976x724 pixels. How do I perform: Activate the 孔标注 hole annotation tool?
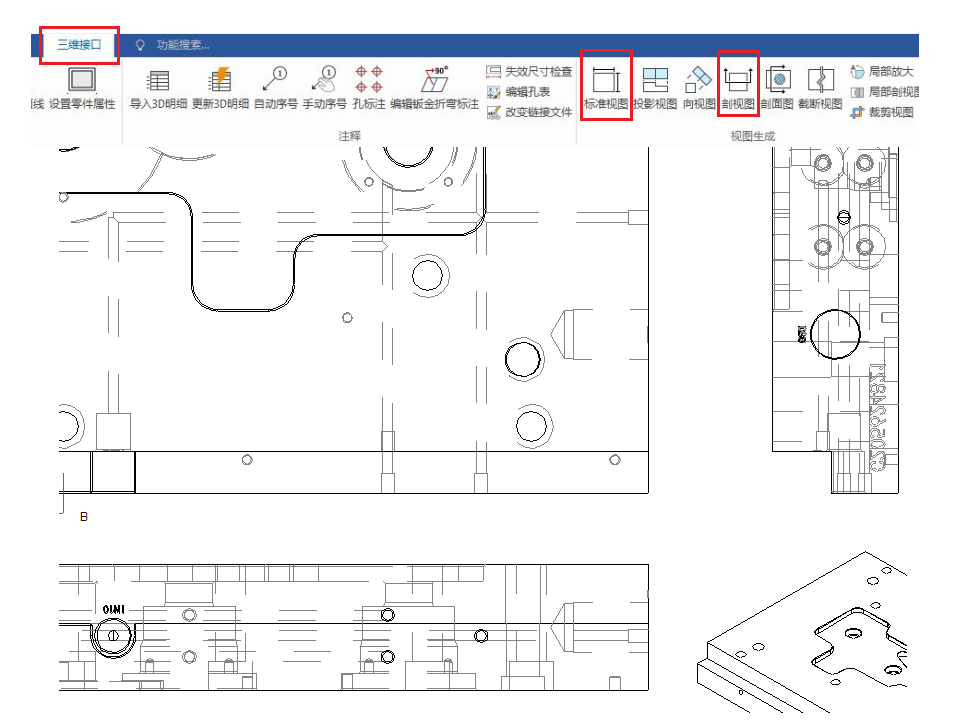click(369, 87)
